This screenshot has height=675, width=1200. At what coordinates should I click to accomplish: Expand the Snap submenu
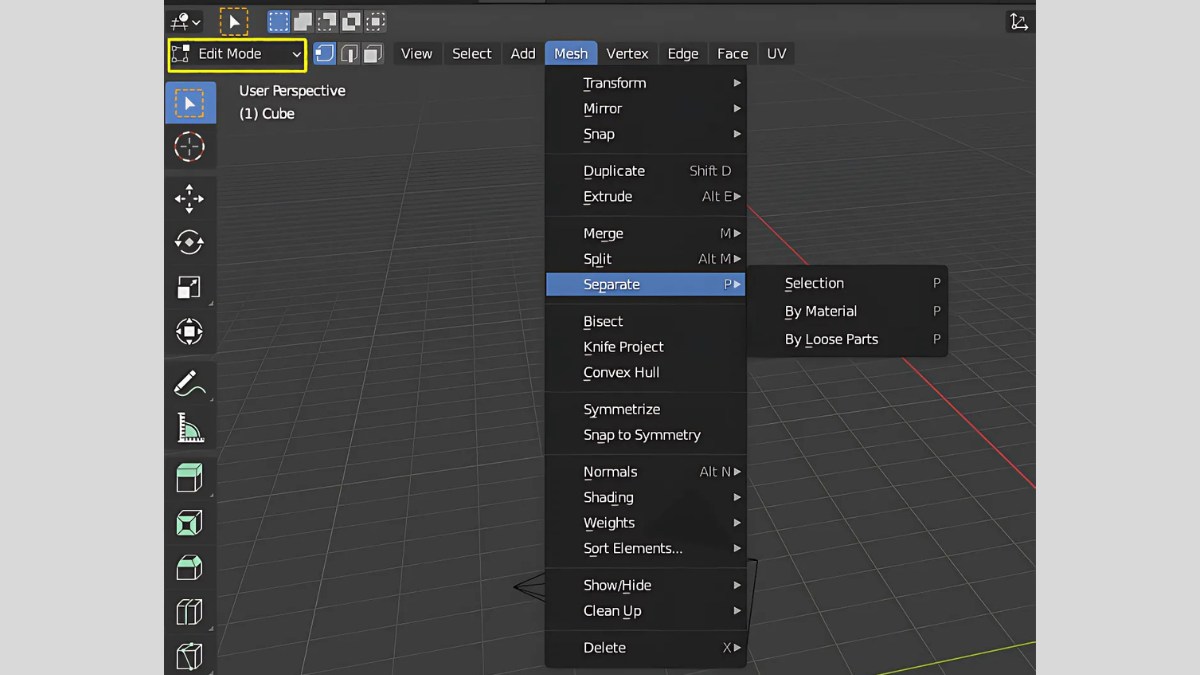pos(646,134)
